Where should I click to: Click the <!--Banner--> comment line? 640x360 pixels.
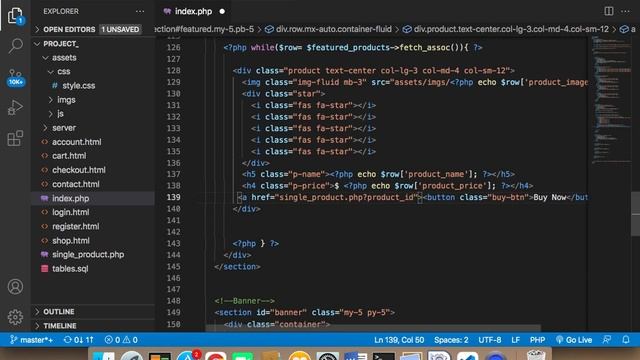[244, 301]
